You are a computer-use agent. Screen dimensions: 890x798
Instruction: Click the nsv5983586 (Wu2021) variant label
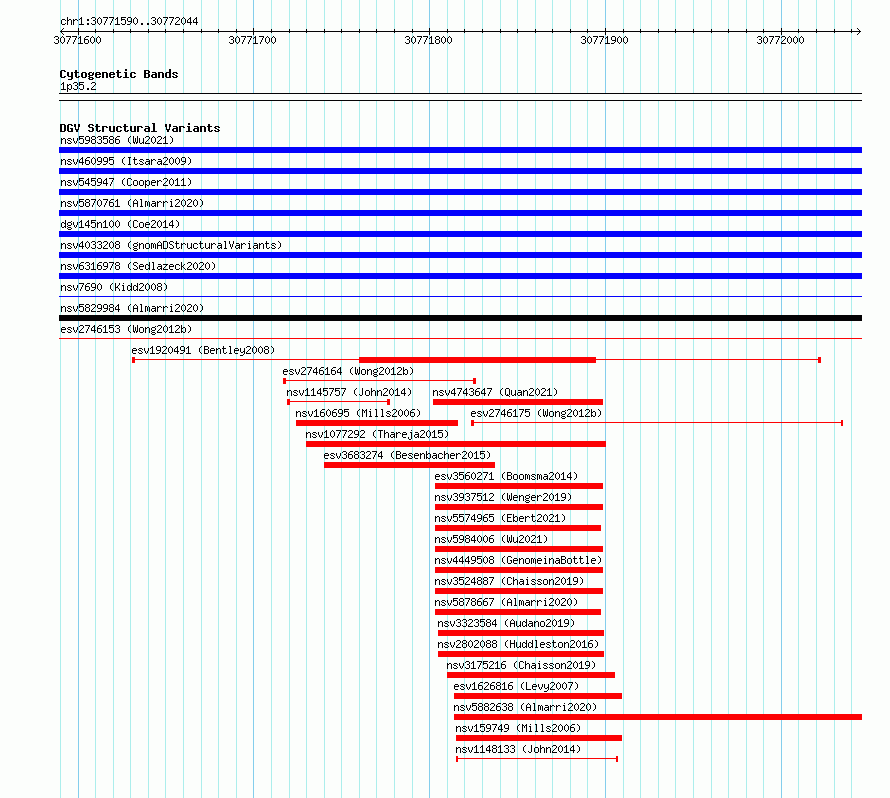click(x=117, y=140)
